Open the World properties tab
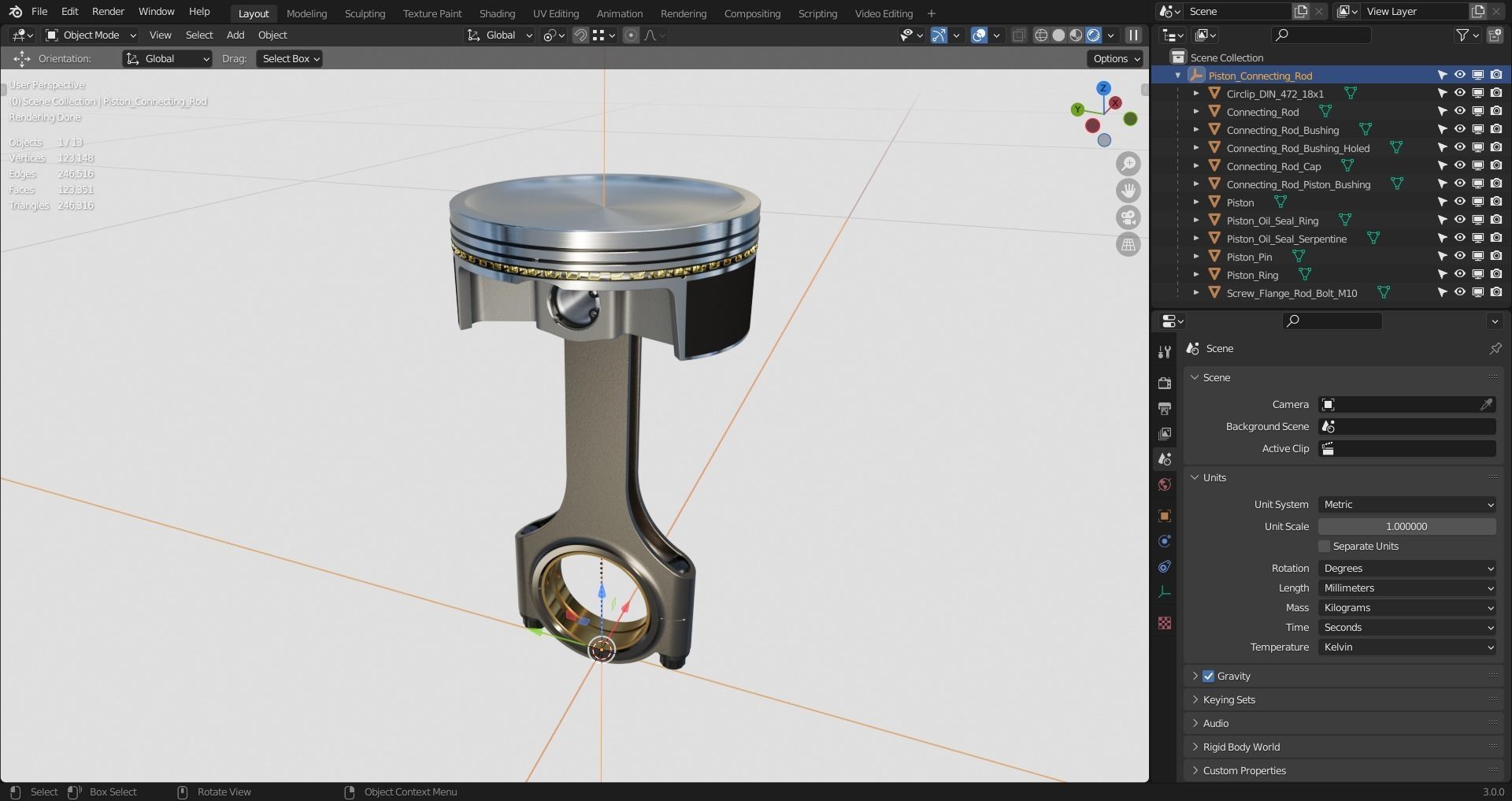 pyautogui.click(x=1165, y=484)
